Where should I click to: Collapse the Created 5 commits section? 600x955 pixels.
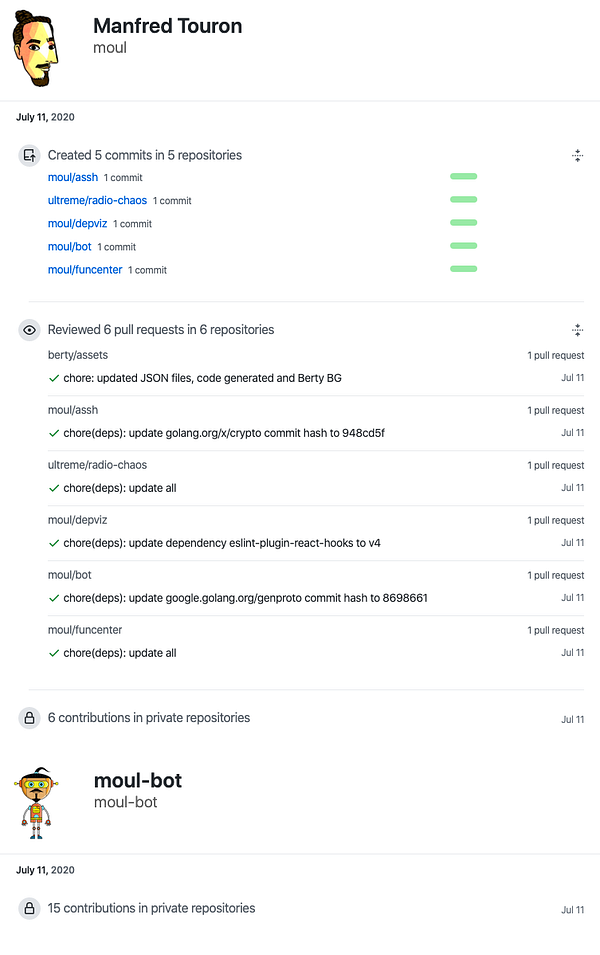[x=577, y=155]
